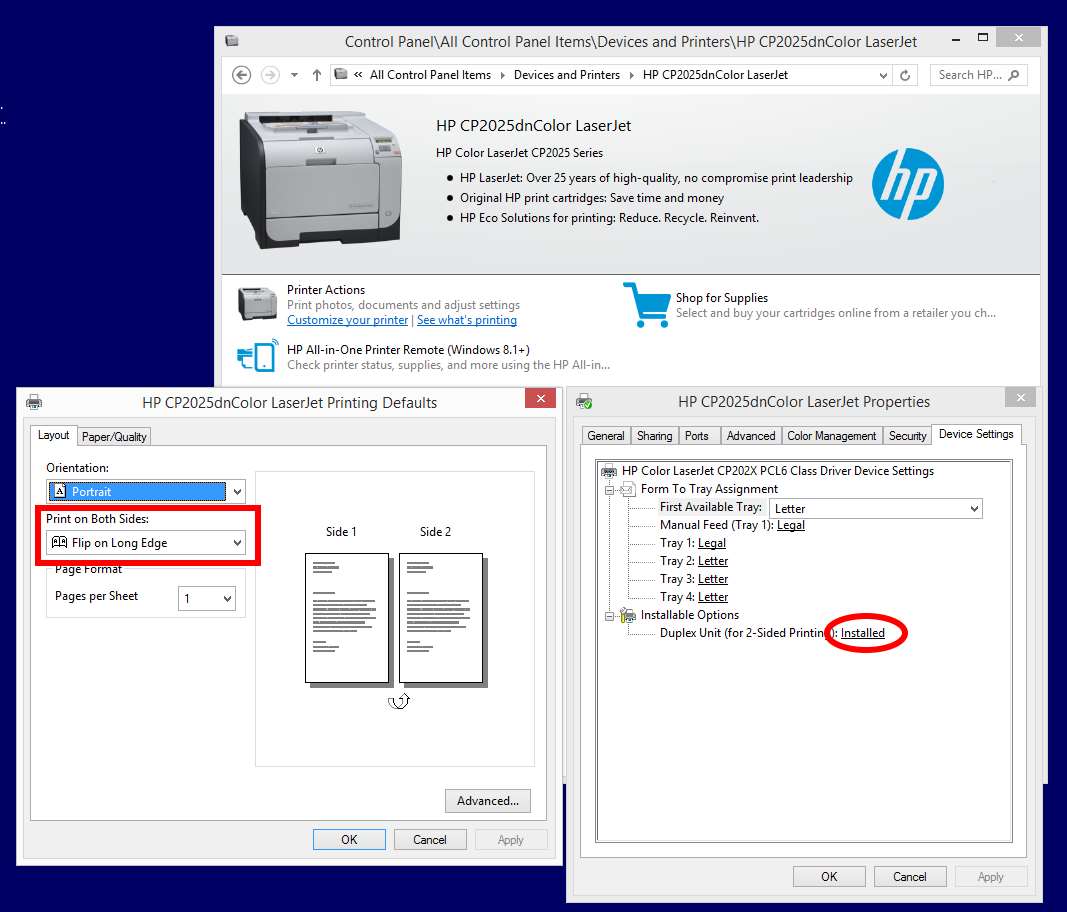
Task: Click the Printing Defaults title bar printer icon
Action: click(x=34, y=402)
